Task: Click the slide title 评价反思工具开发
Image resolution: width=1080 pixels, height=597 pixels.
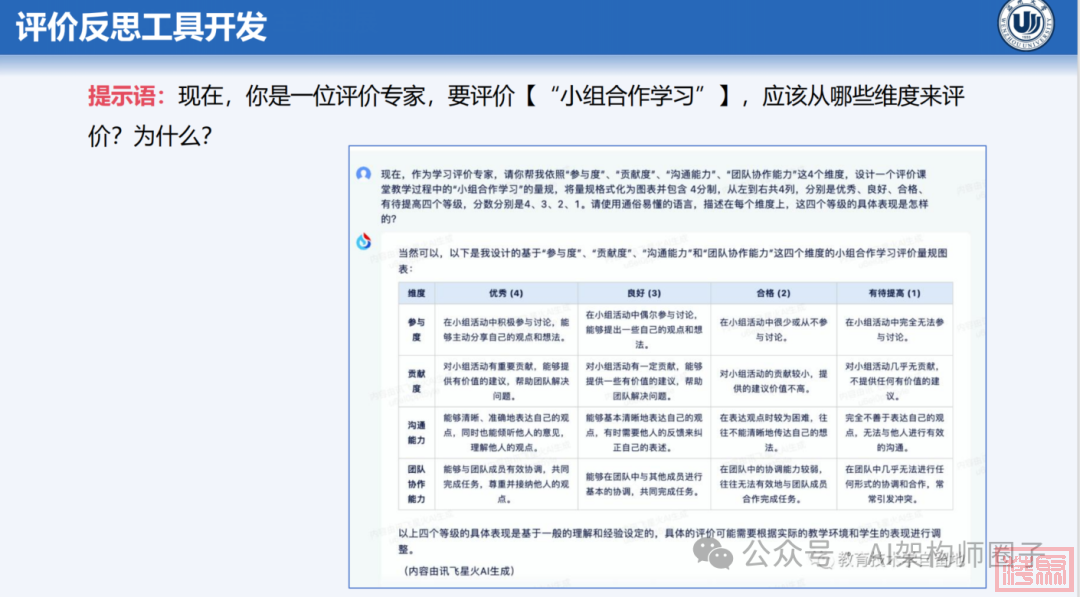Action: click(142, 26)
